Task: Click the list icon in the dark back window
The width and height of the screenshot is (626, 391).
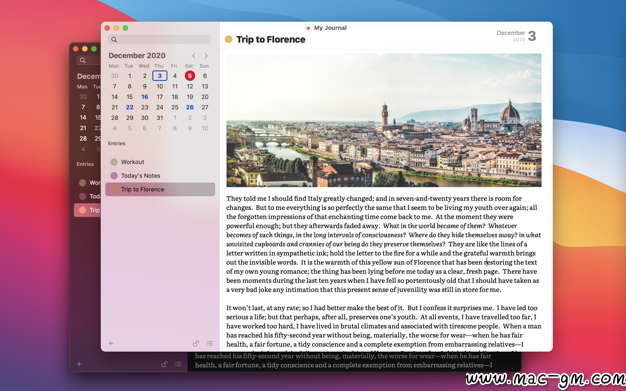Action: click(178, 364)
